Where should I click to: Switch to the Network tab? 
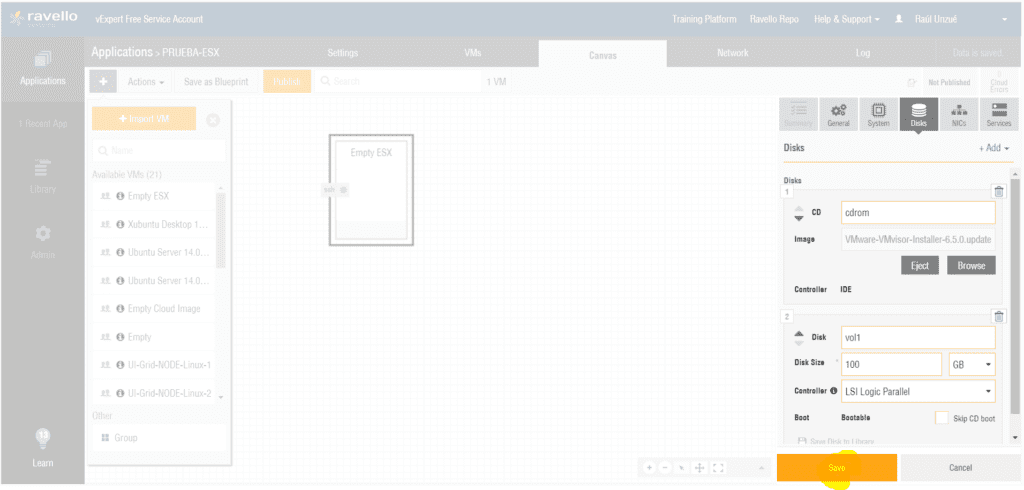point(733,53)
